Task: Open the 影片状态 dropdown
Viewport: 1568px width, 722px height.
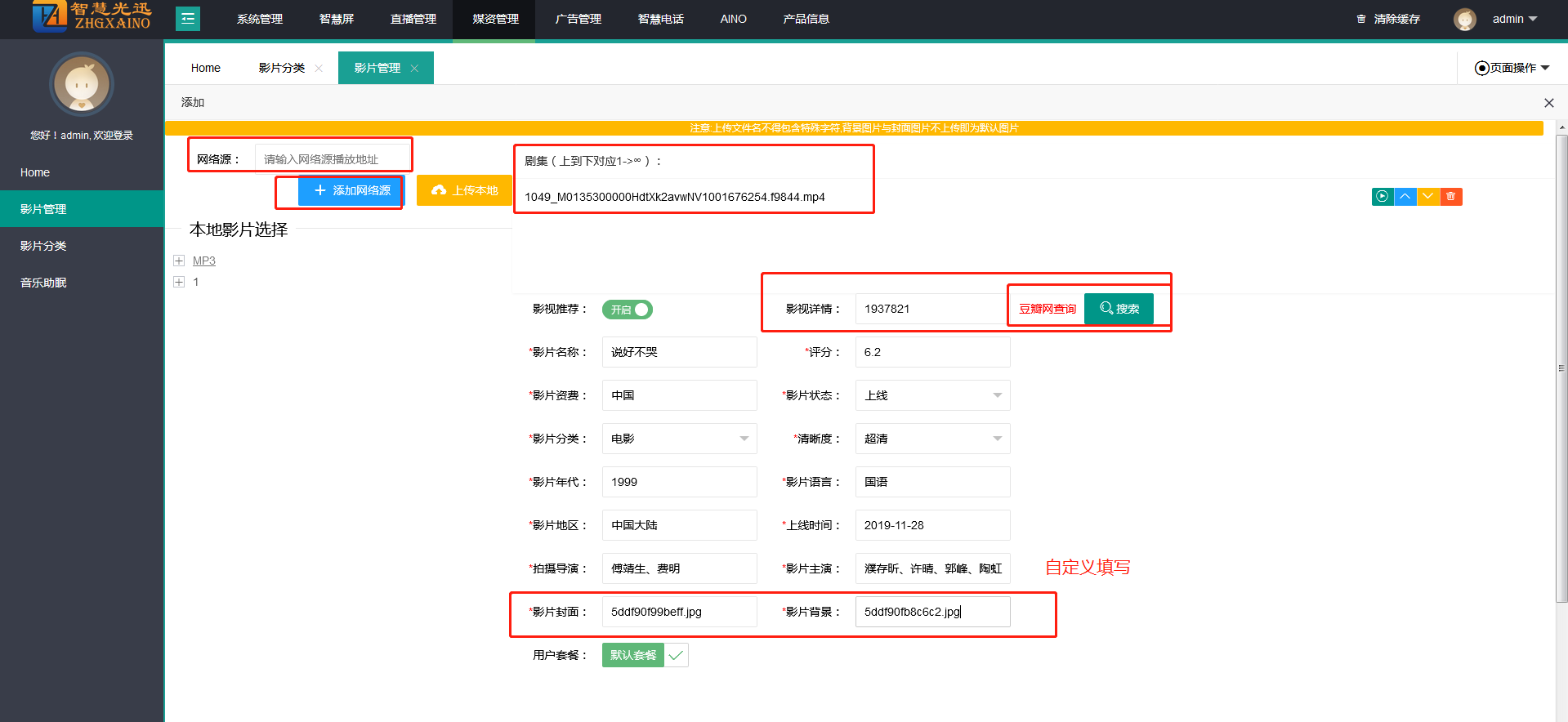Action: 932,395
